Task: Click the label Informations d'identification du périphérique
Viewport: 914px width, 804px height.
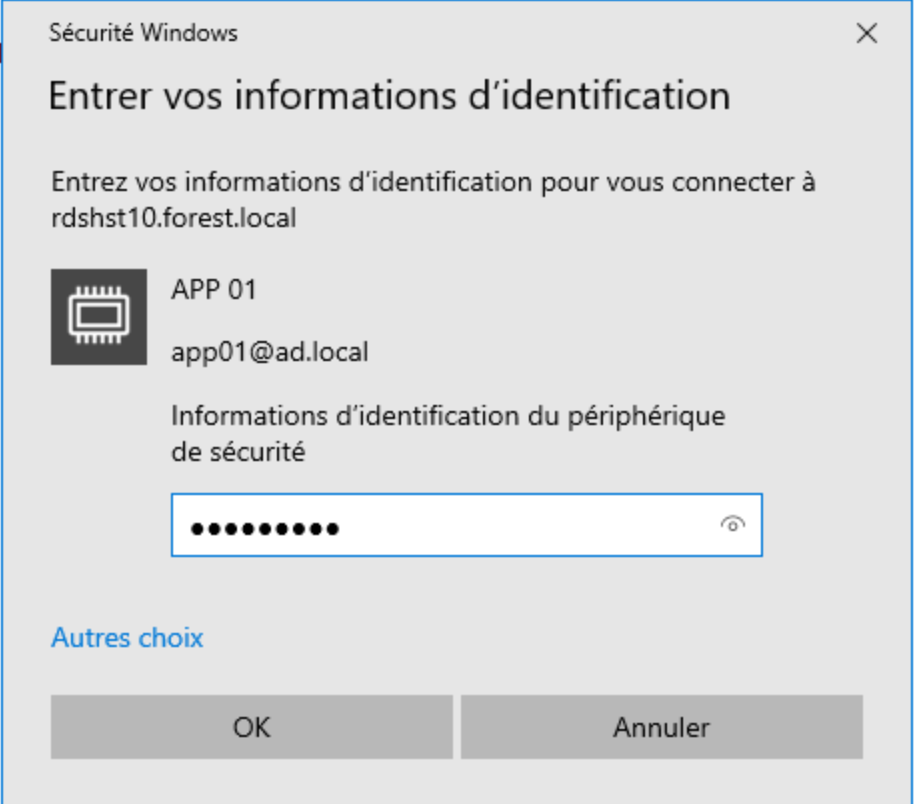Action: coord(448,416)
